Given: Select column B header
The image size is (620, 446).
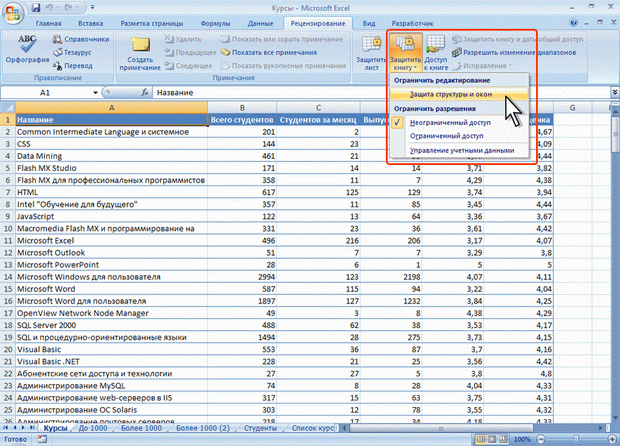Looking at the screenshot, I should tap(242, 108).
